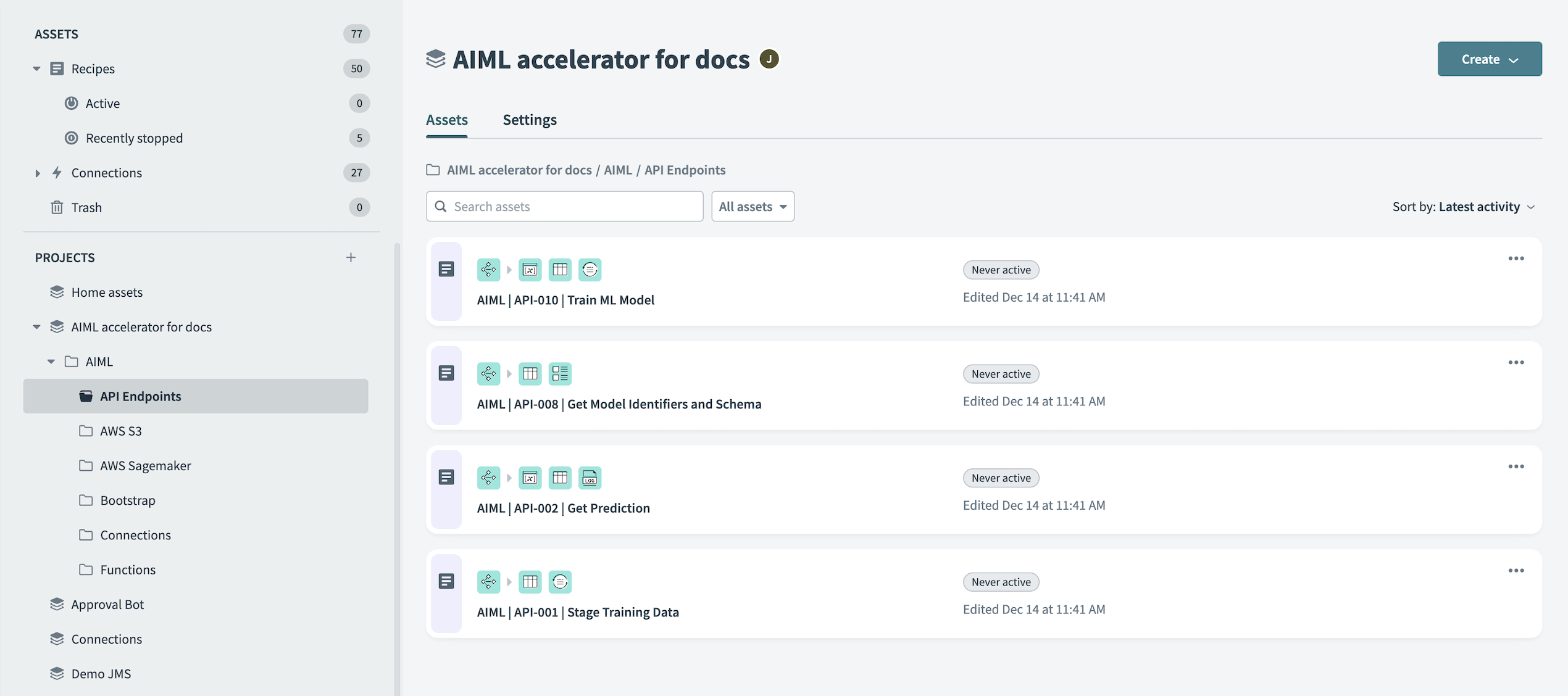Select the Assets tab
Viewport: 1568px width, 696px height.
pyautogui.click(x=446, y=120)
